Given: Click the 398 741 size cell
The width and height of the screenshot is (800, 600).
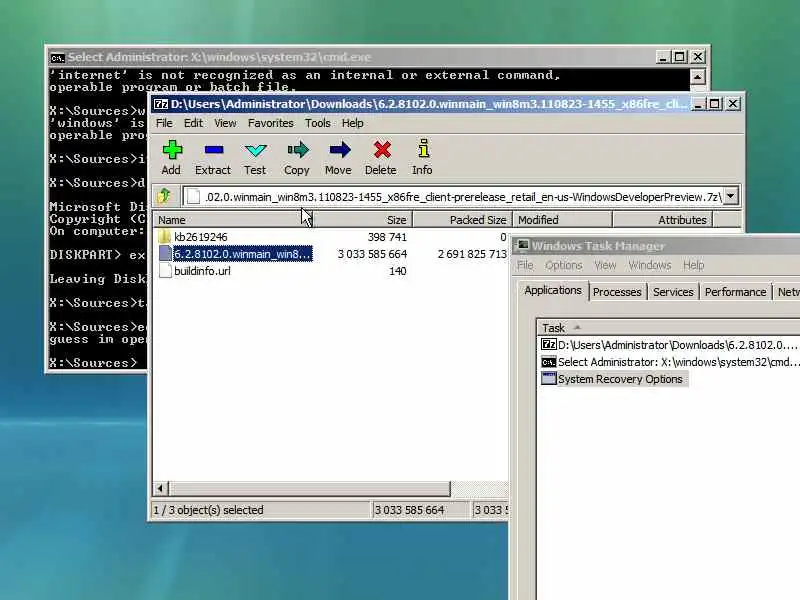Looking at the screenshot, I should click(x=387, y=237).
